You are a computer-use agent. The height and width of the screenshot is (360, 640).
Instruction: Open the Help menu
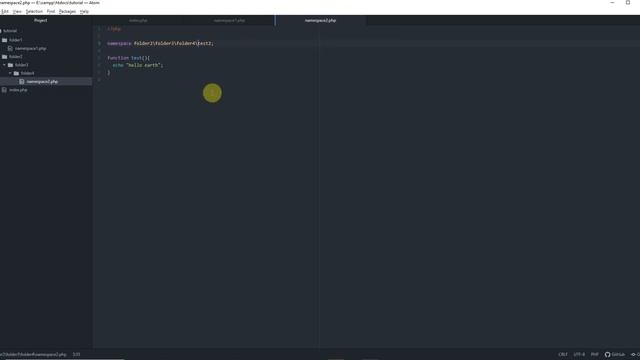[84, 11]
